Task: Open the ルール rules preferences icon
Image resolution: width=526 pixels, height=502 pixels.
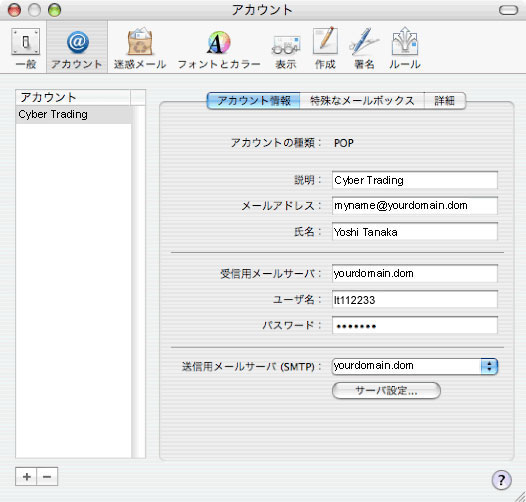Action: tap(405, 49)
